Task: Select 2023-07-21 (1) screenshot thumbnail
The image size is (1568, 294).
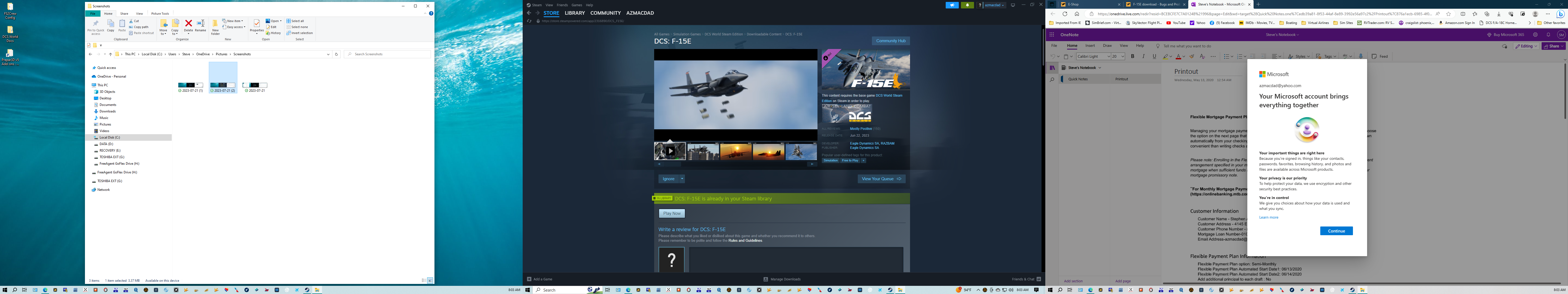Action: pyautogui.click(x=191, y=86)
